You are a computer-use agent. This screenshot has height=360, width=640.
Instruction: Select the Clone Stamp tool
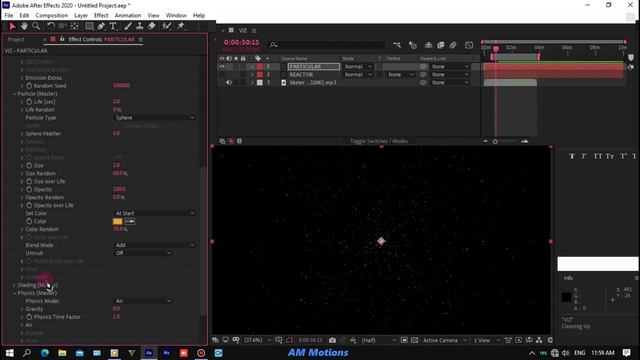[x=139, y=26]
